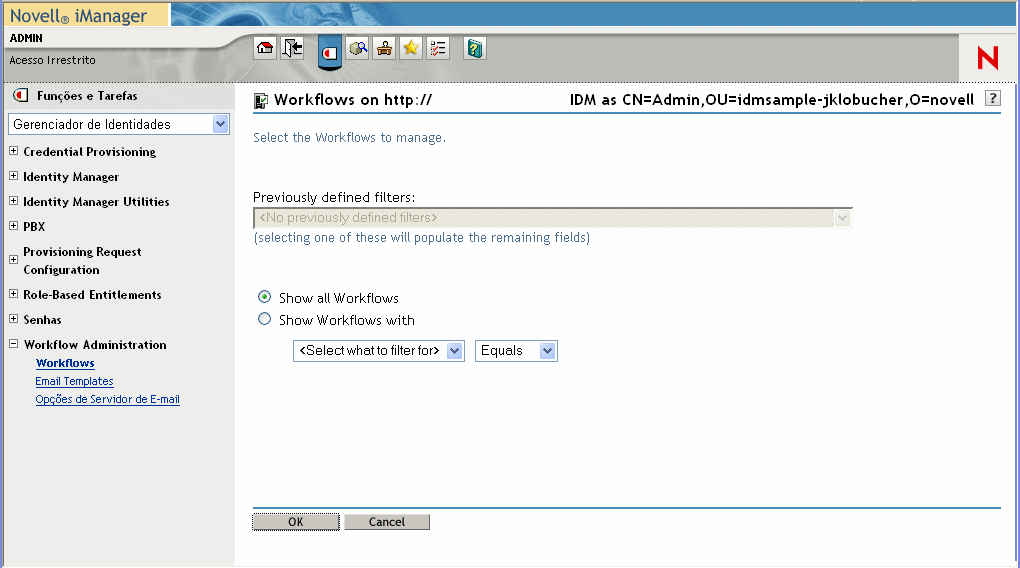This screenshot has width=1020, height=568.
Task: Open View Objects magnifier icon
Action: pos(357,48)
